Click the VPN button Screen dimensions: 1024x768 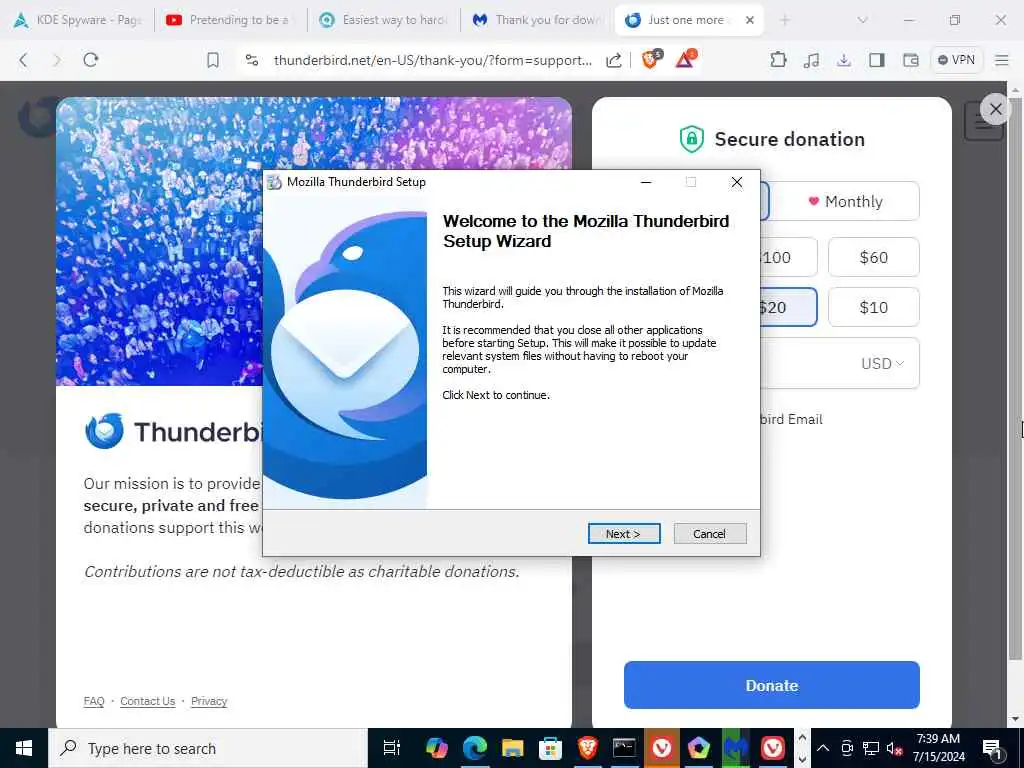(956, 60)
